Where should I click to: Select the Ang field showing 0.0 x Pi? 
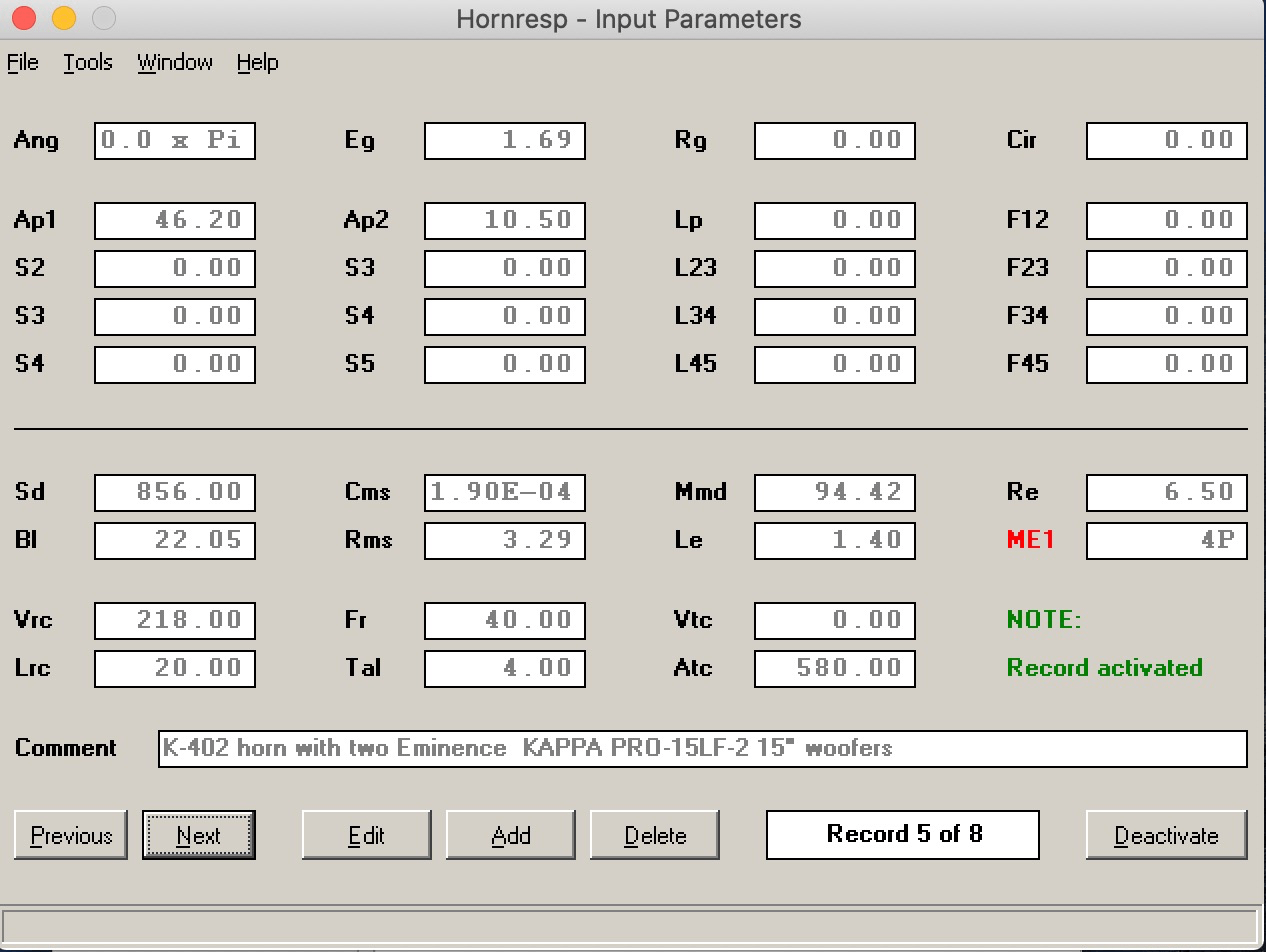point(175,141)
